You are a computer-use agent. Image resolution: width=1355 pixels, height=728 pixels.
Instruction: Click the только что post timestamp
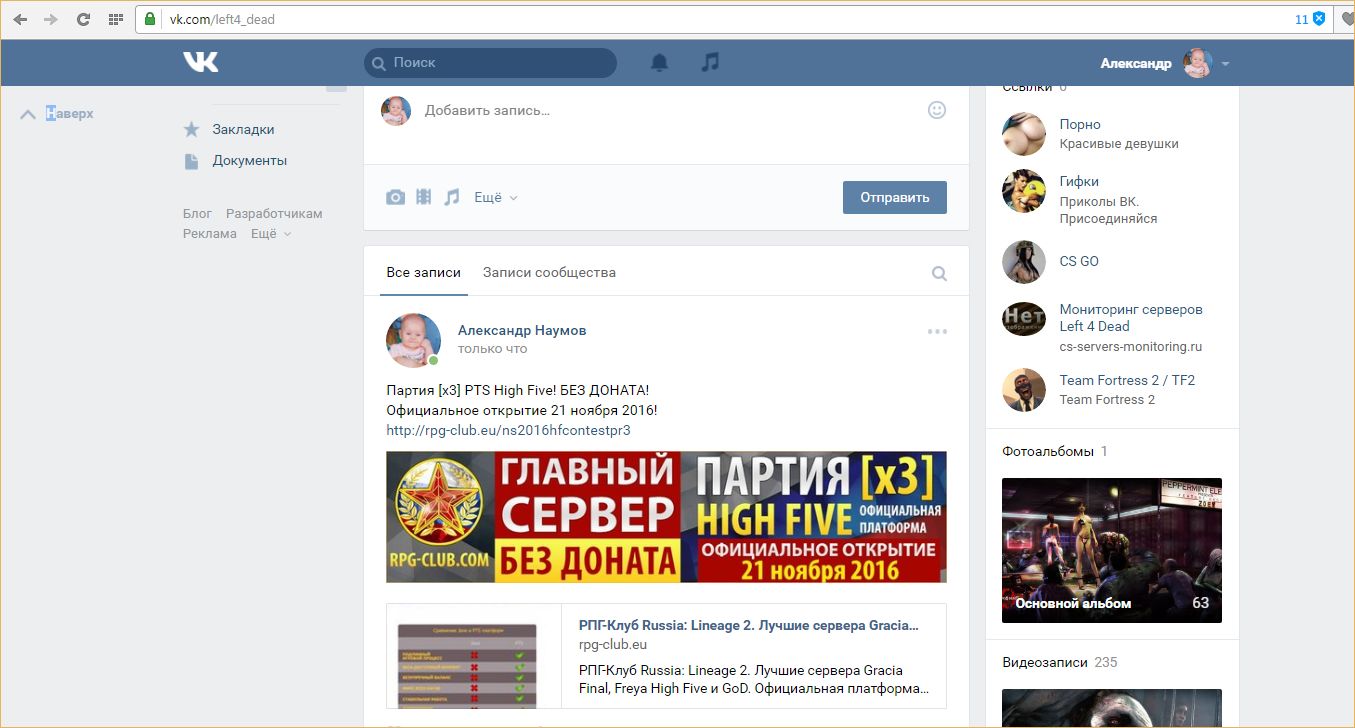click(492, 349)
